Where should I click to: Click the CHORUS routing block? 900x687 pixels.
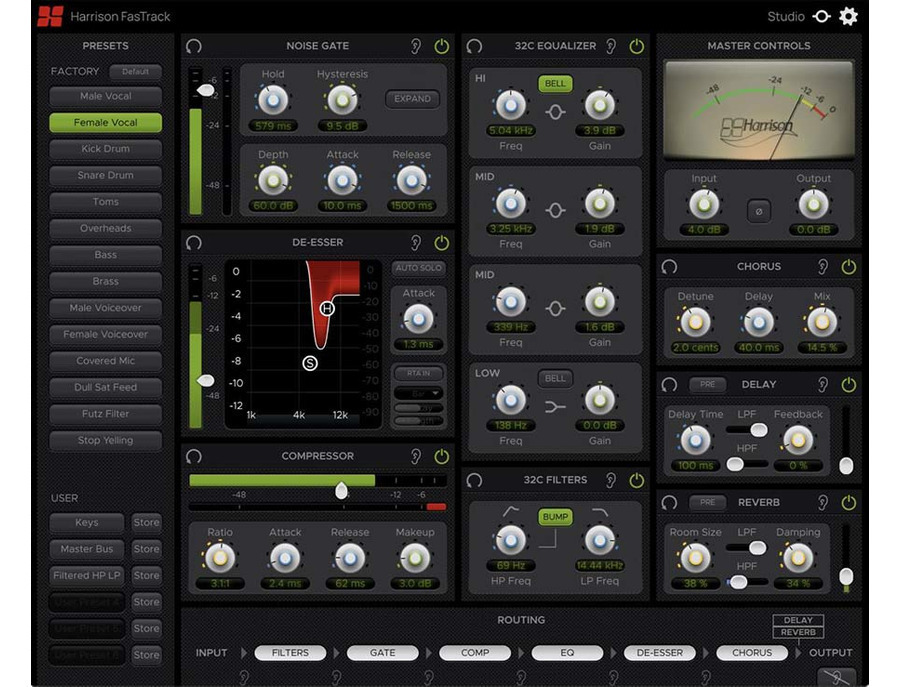(x=752, y=653)
